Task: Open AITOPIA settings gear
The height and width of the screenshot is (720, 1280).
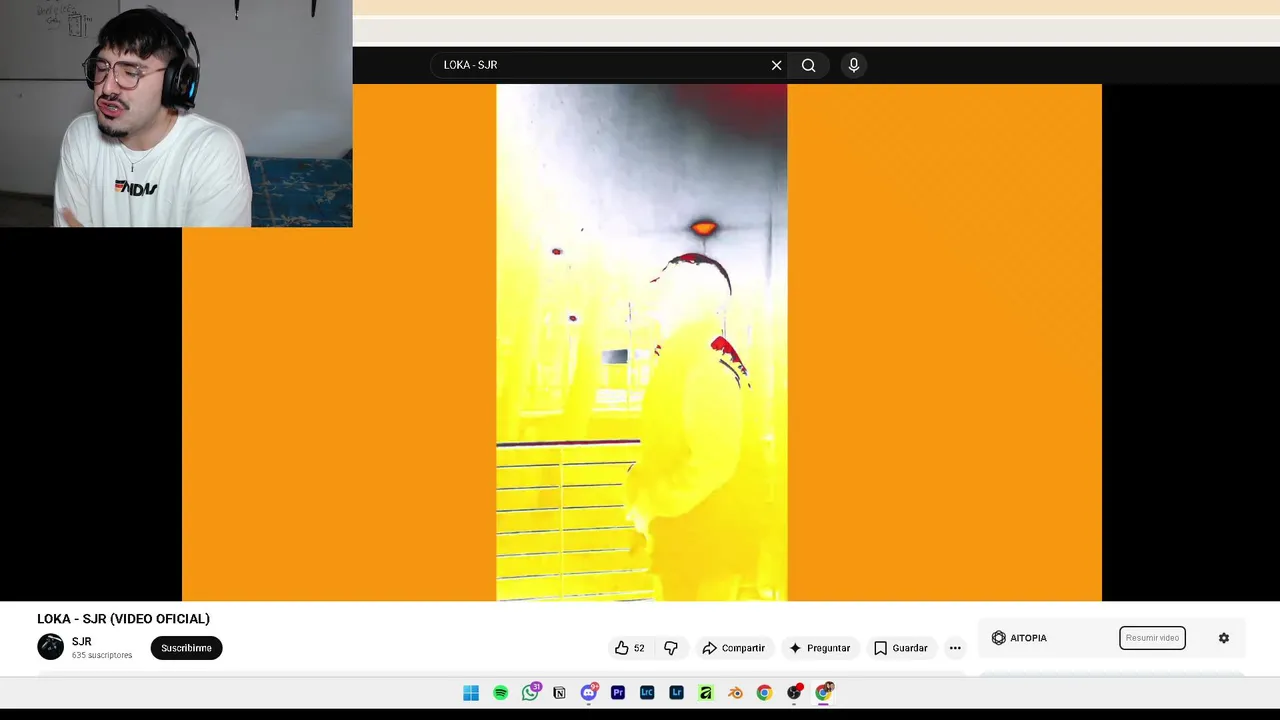Action: (x=1224, y=638)
